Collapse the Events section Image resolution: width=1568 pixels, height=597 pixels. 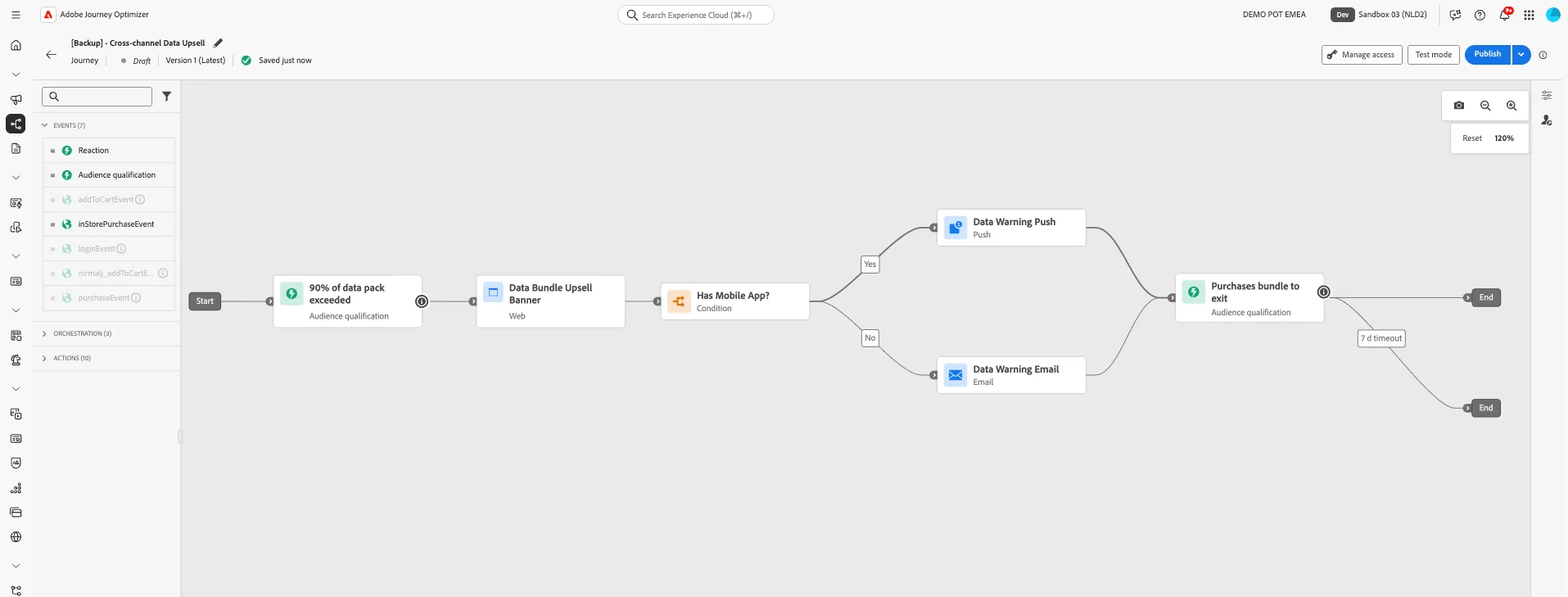pos(44,125)
